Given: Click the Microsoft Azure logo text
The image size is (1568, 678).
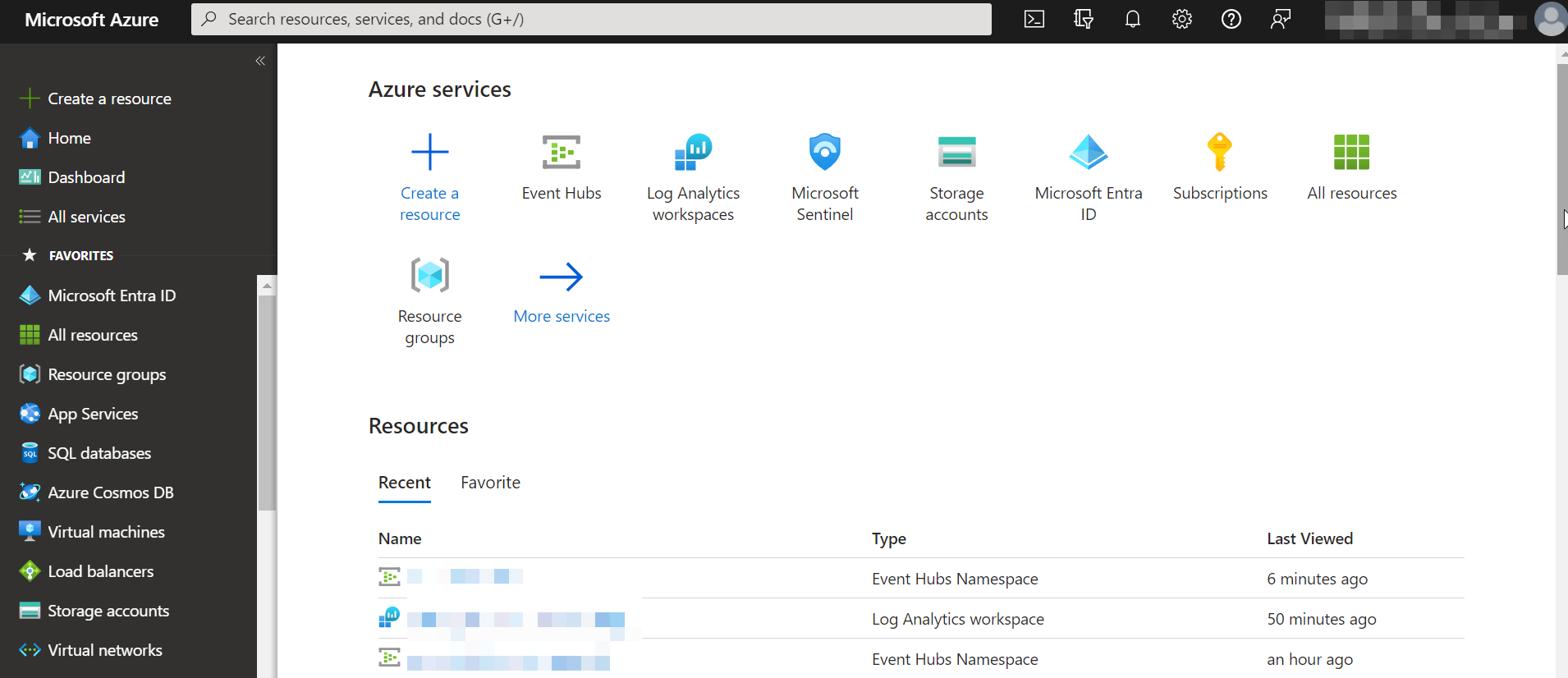Looking at the screenshot, I should point(92,20).
